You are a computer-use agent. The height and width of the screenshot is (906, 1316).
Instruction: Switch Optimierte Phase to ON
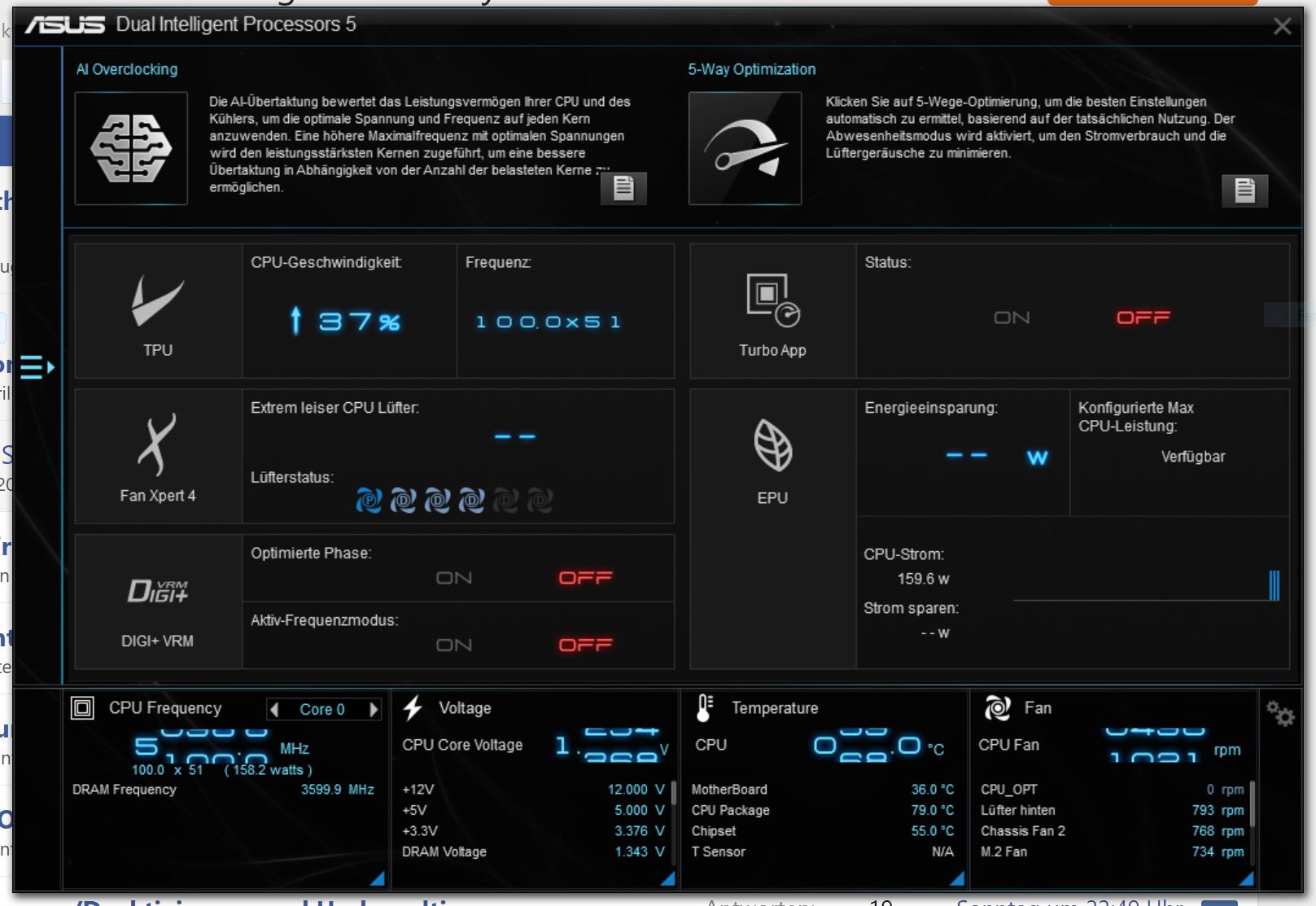pos(454,578)
